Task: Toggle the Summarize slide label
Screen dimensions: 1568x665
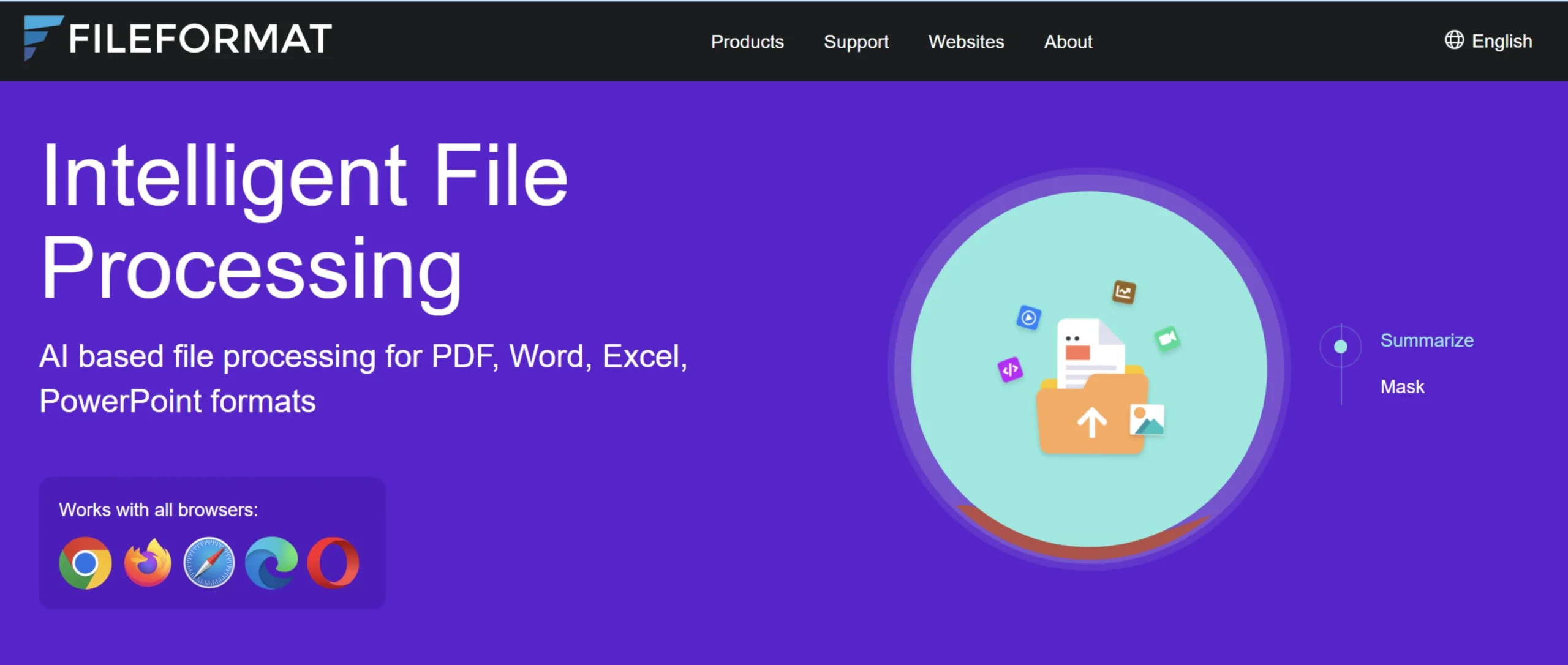Action: pyautogui.click(x=1427, y=340)
